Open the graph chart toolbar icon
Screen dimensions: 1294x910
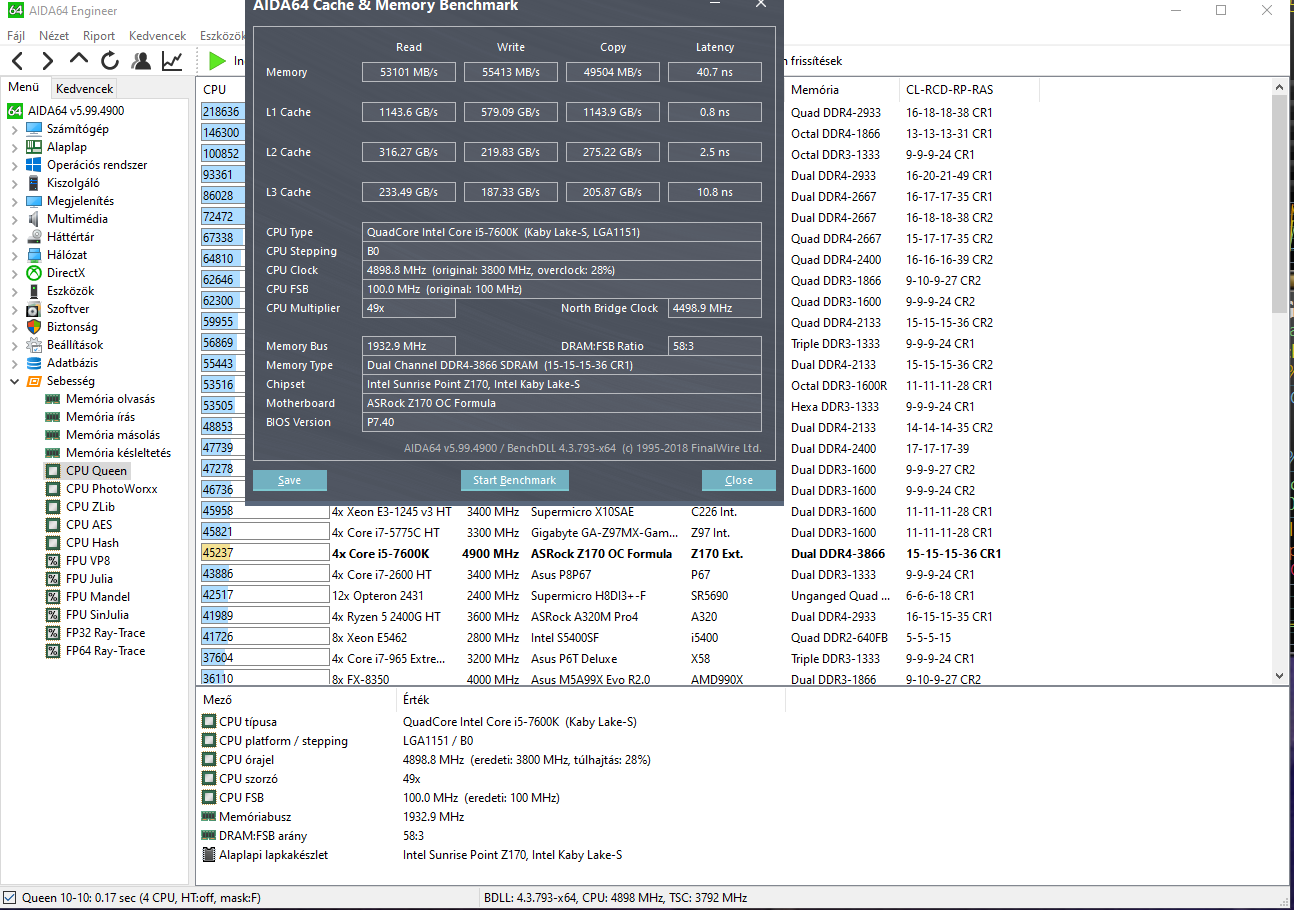(172, 61)
